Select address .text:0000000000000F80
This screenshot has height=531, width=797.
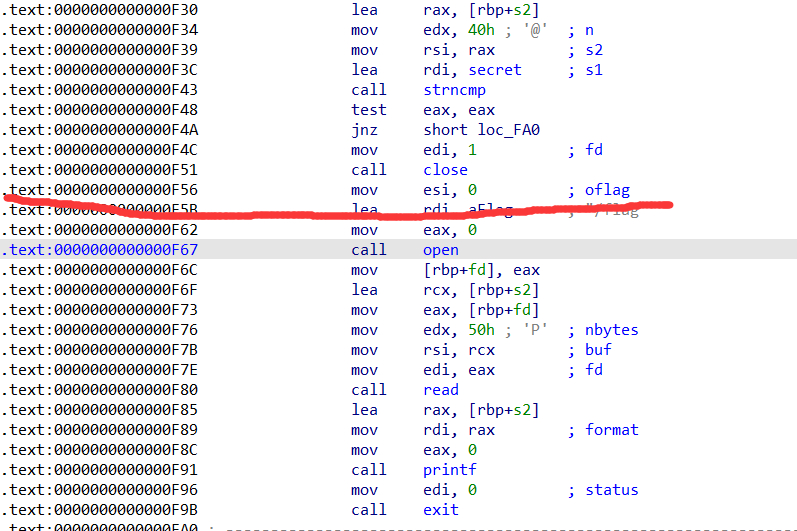(100, 390)
